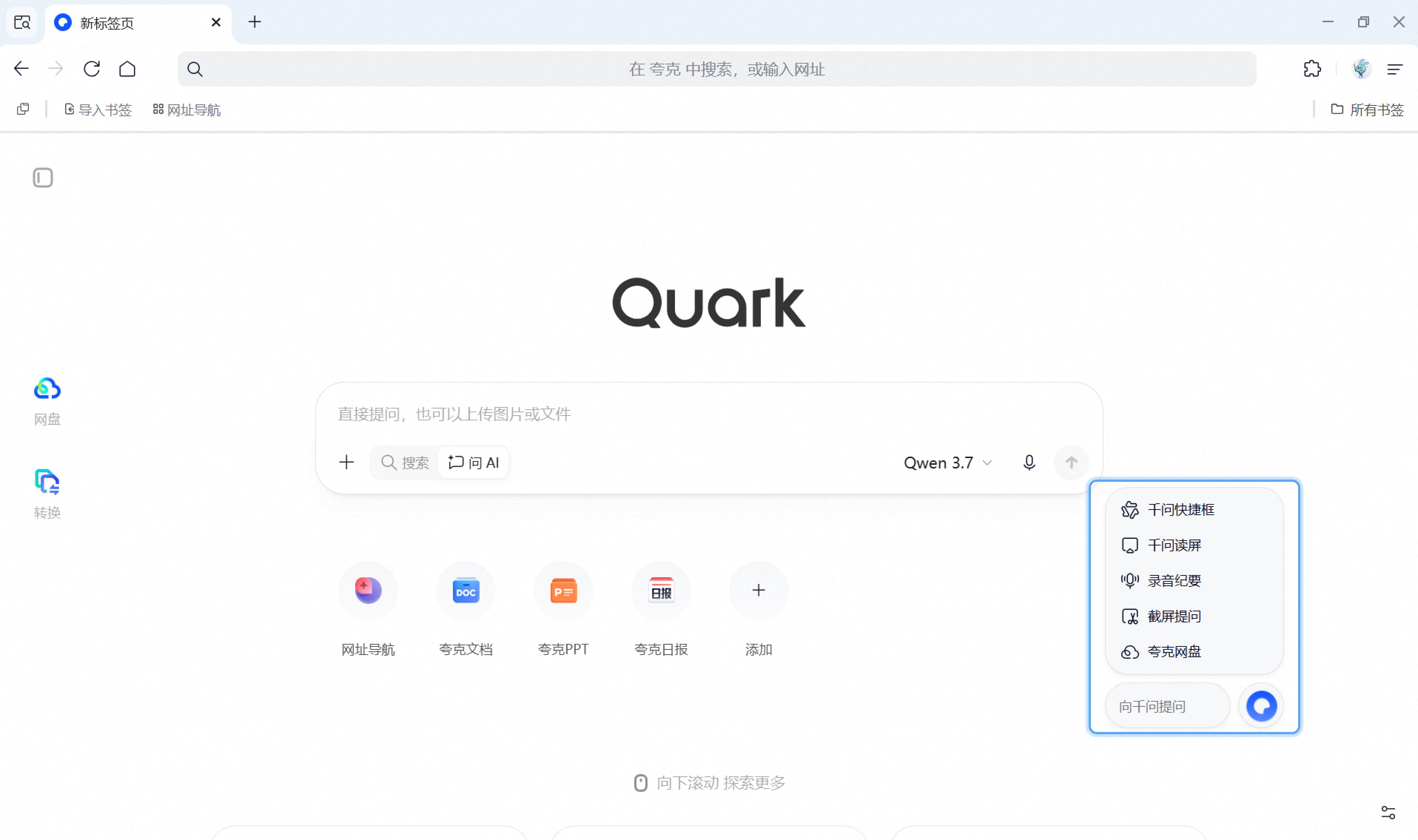Viewport: 1418px width, 840px height.
Task: Expand the Qwen 3.7 model dropdown
Action: pyautogui.click(x=948, y=463)
